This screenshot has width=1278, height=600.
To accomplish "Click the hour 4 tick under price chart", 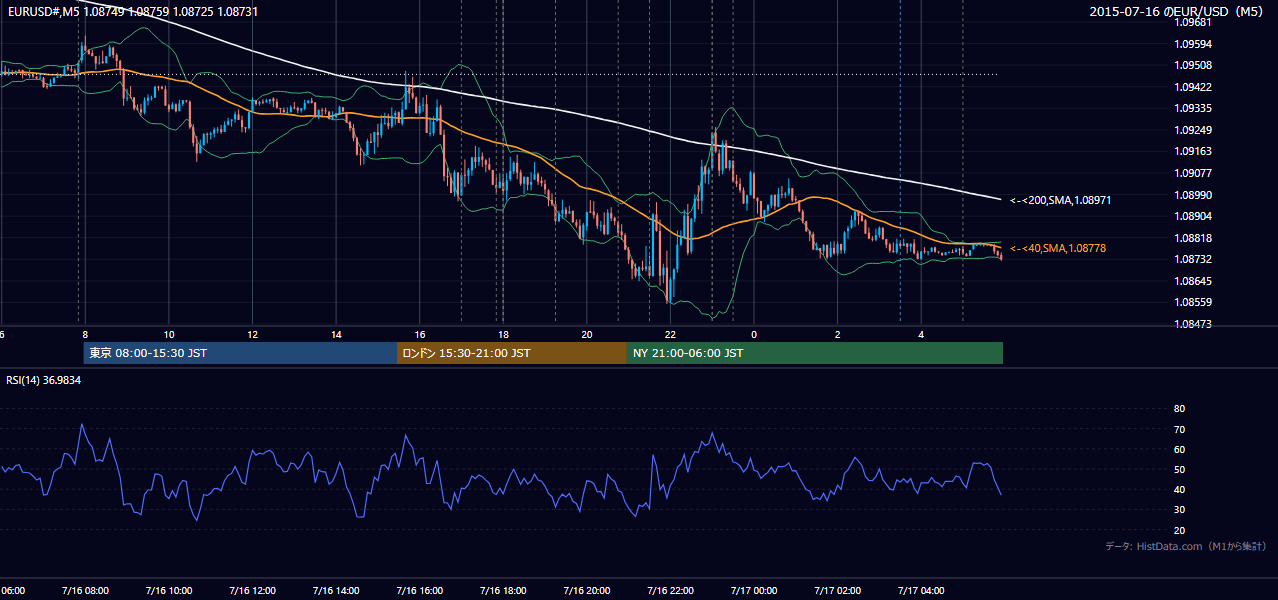I will (921, 334).
